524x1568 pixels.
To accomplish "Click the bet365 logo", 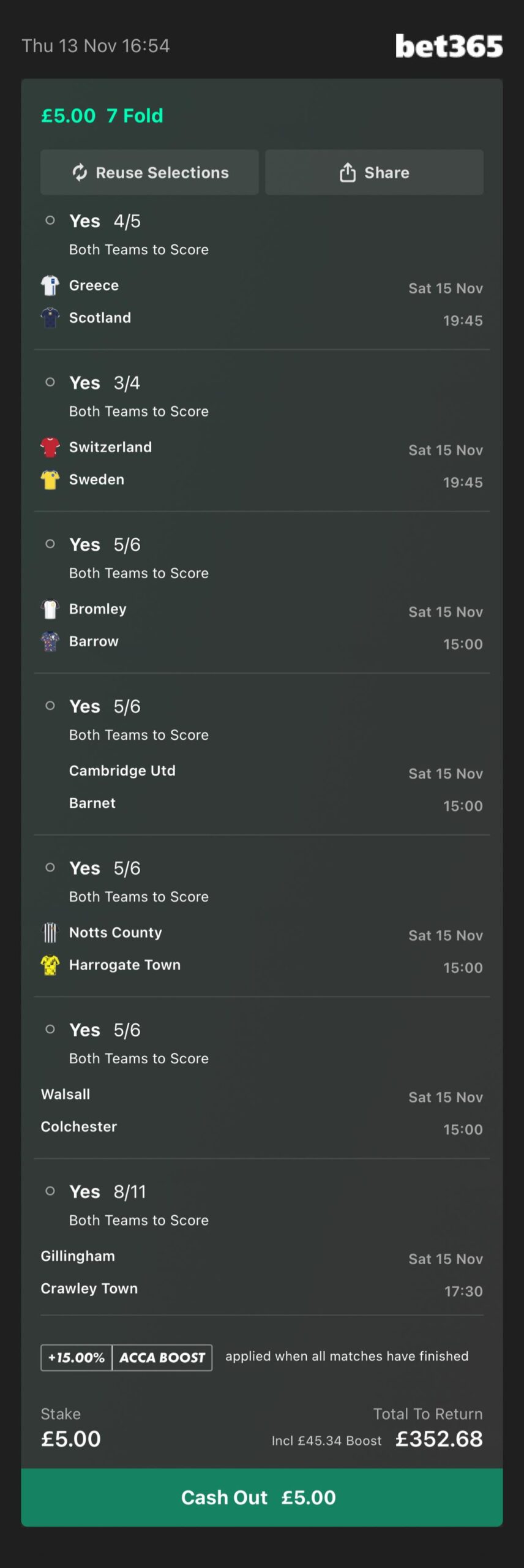I will (449, 46).
